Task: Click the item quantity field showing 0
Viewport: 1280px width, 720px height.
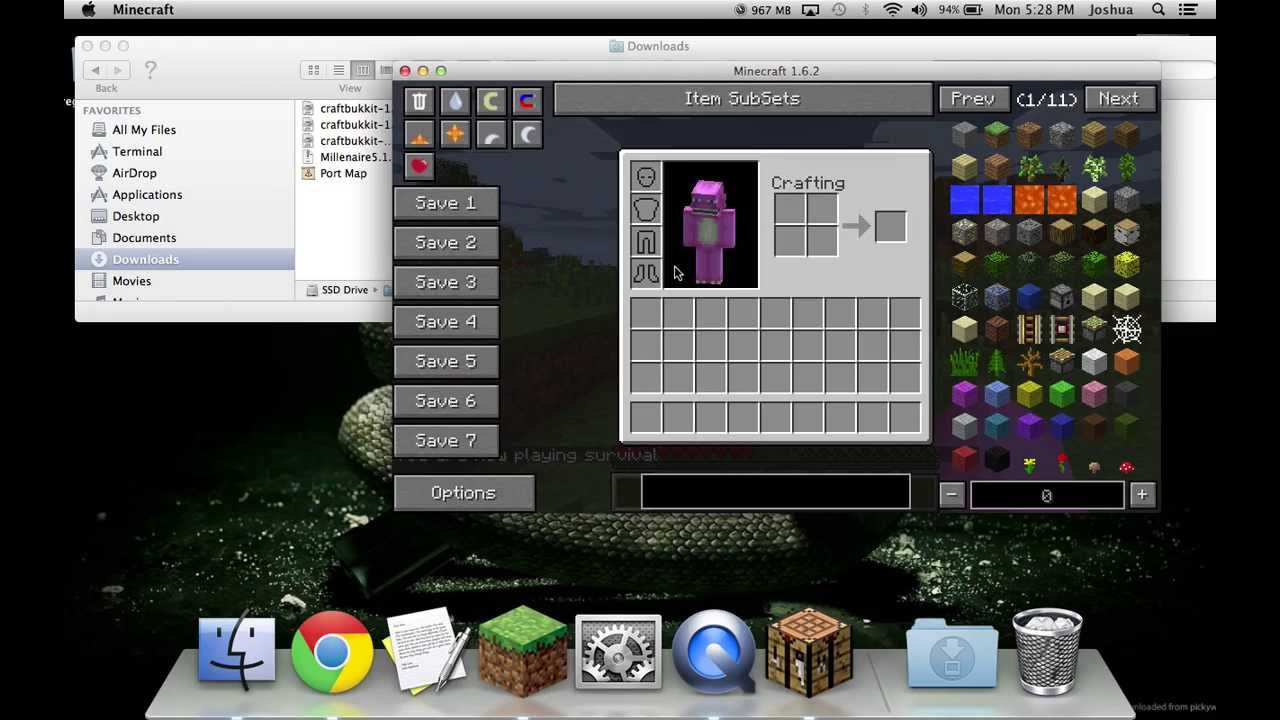Action: tap(1047, 495)
